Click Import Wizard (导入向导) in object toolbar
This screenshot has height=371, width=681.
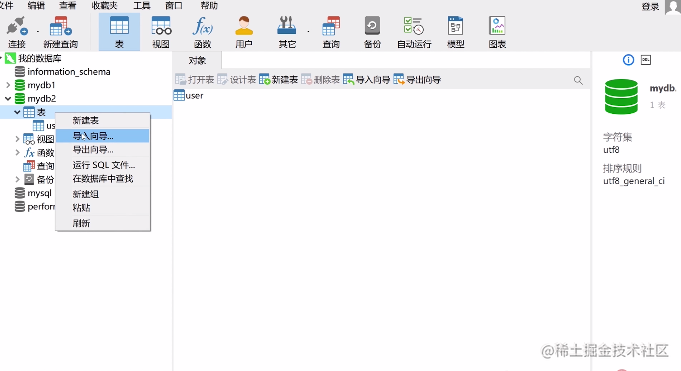tap(366, 80)
